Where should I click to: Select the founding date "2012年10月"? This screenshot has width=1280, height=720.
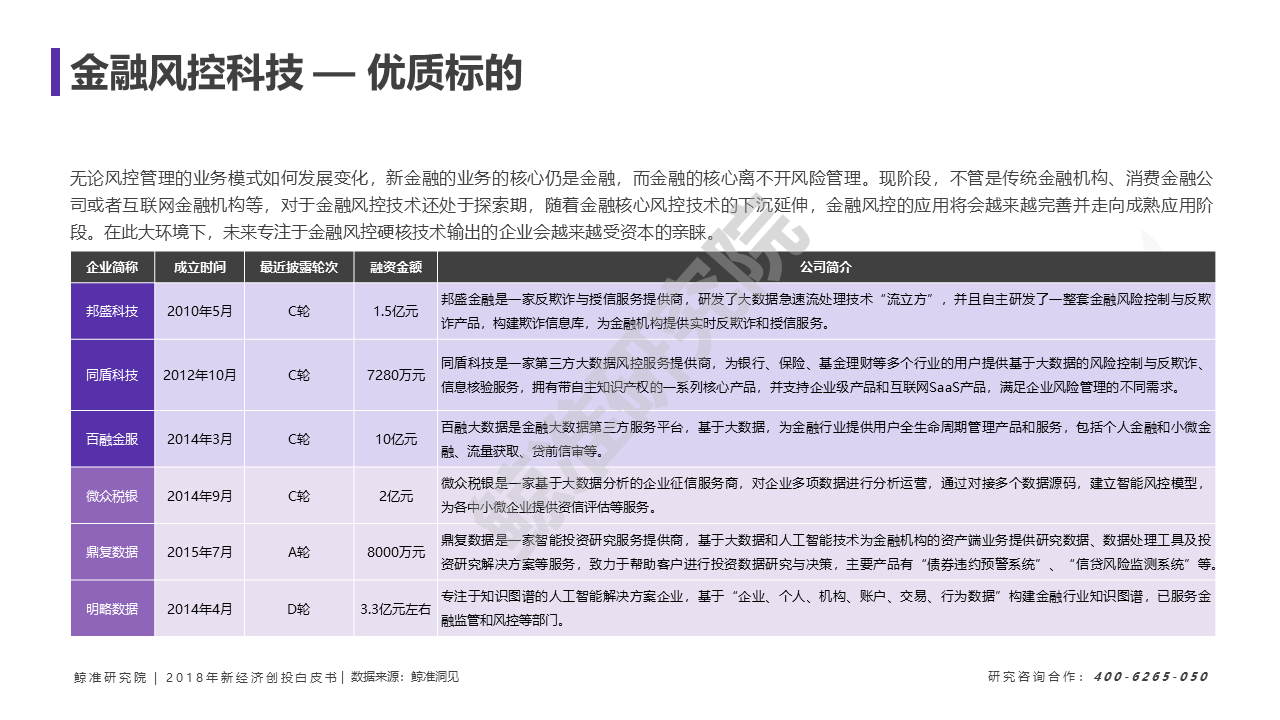[x=199, y=375]
